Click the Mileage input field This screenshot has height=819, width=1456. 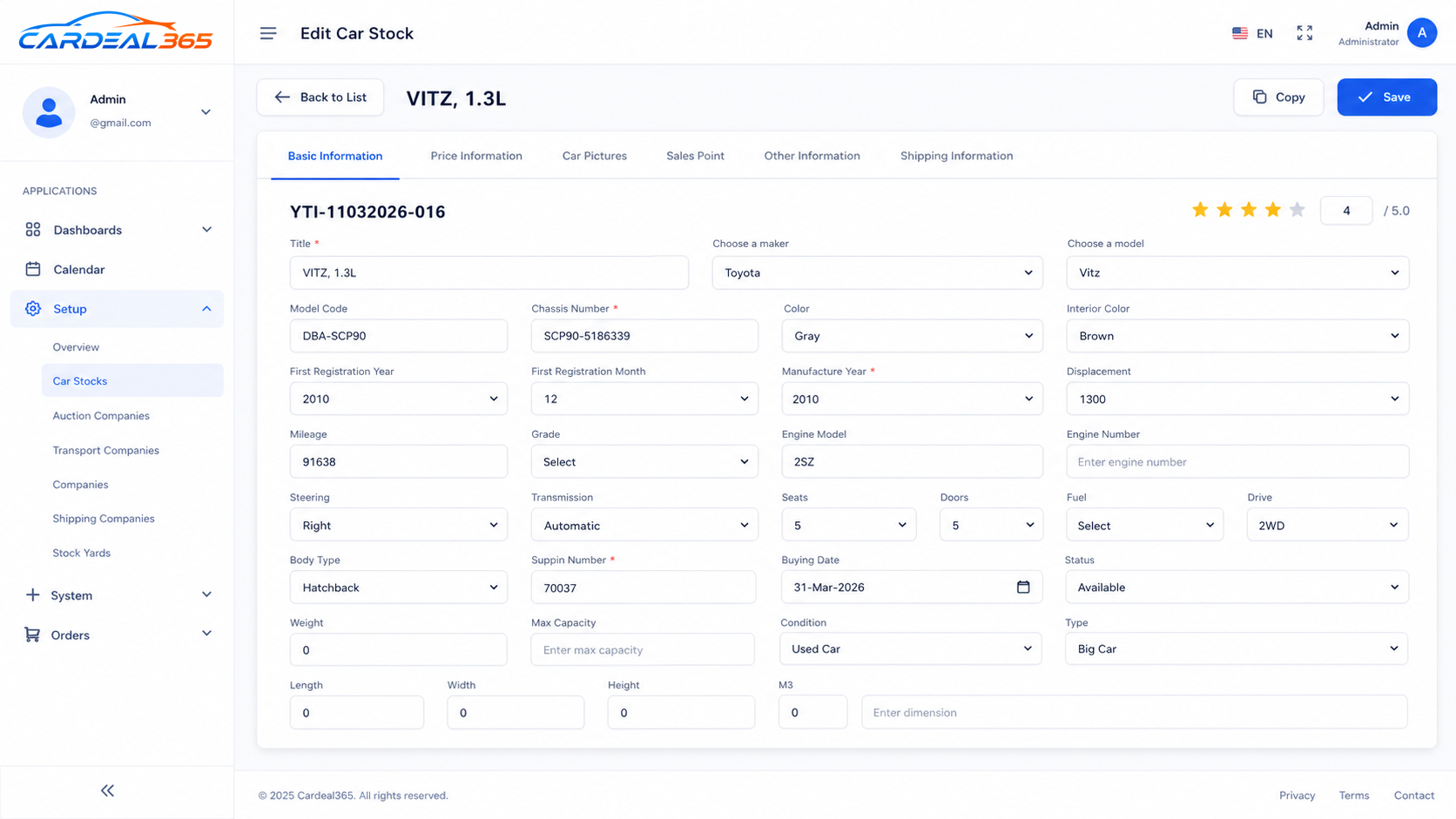398,461
